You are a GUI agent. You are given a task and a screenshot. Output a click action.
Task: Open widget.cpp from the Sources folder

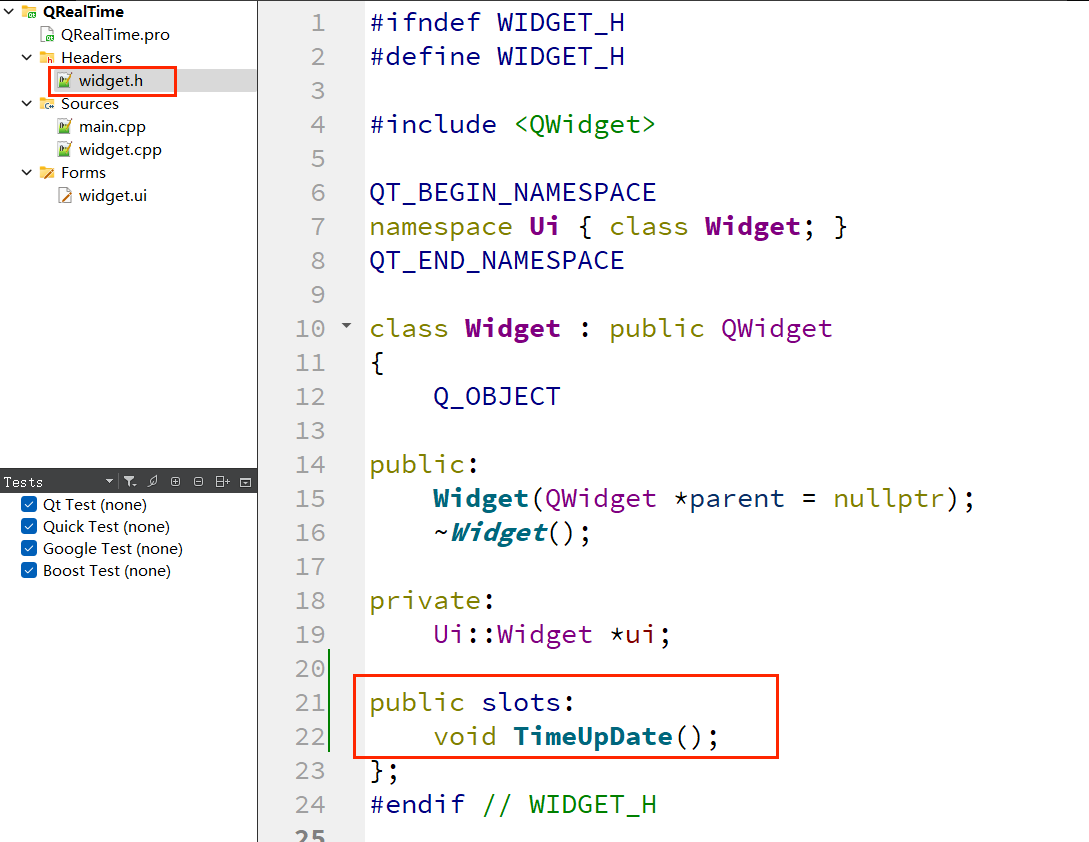click(x=120, y=149)
